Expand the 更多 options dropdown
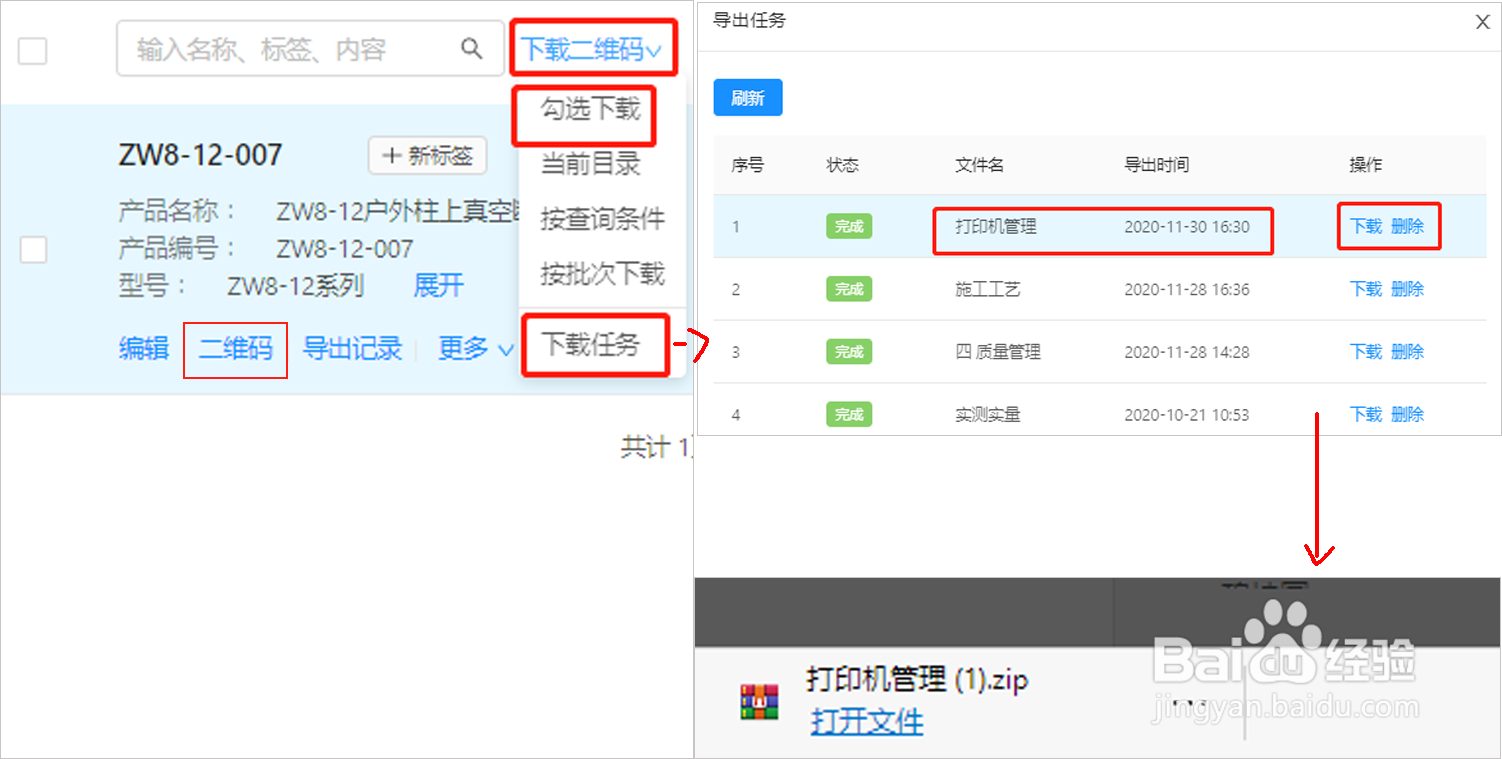This screenshot has width=1502, height=759. tap(471, 349)
